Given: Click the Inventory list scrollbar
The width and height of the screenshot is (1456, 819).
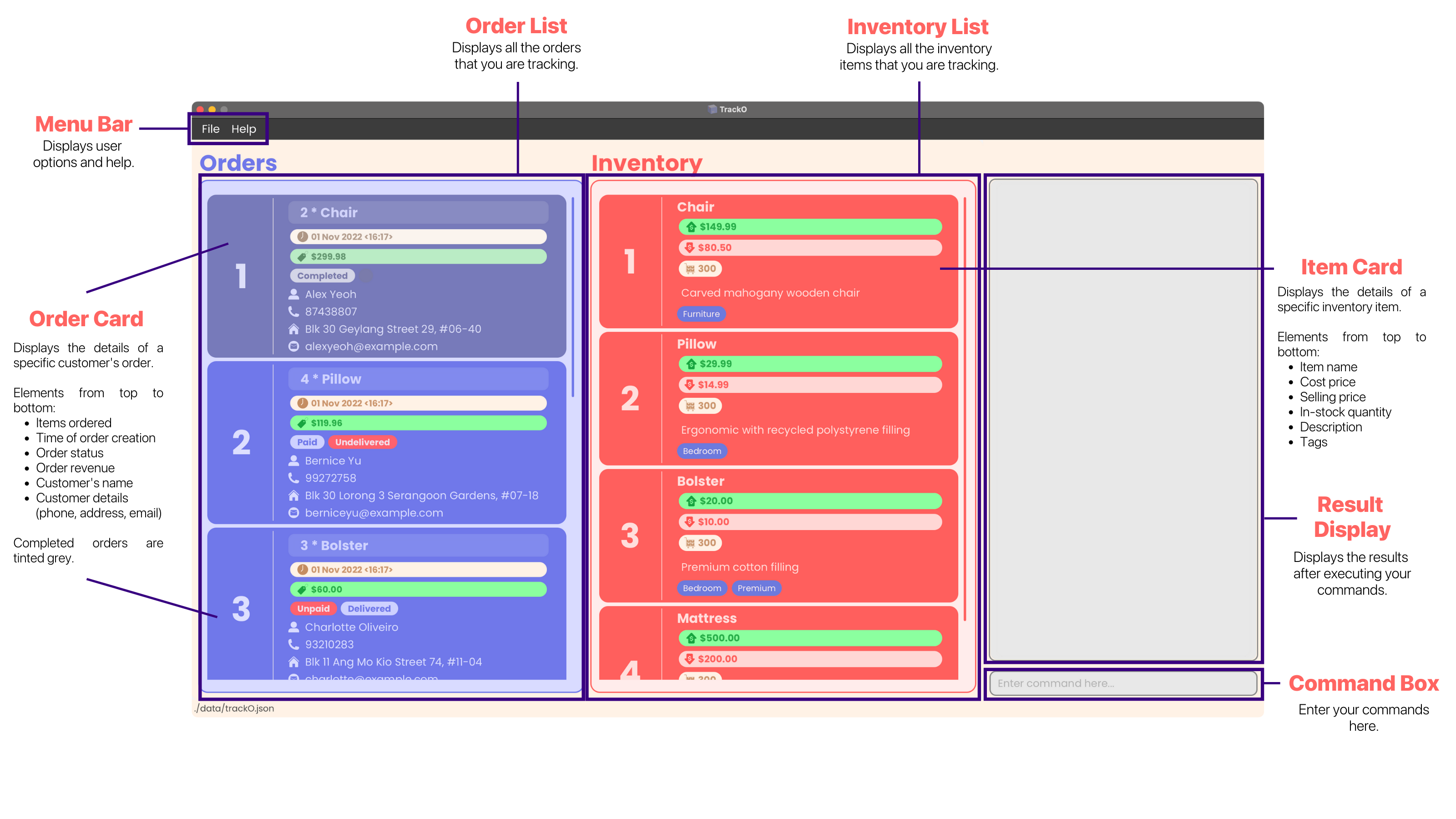Looking at the screenshot, I should coord(965,409).
